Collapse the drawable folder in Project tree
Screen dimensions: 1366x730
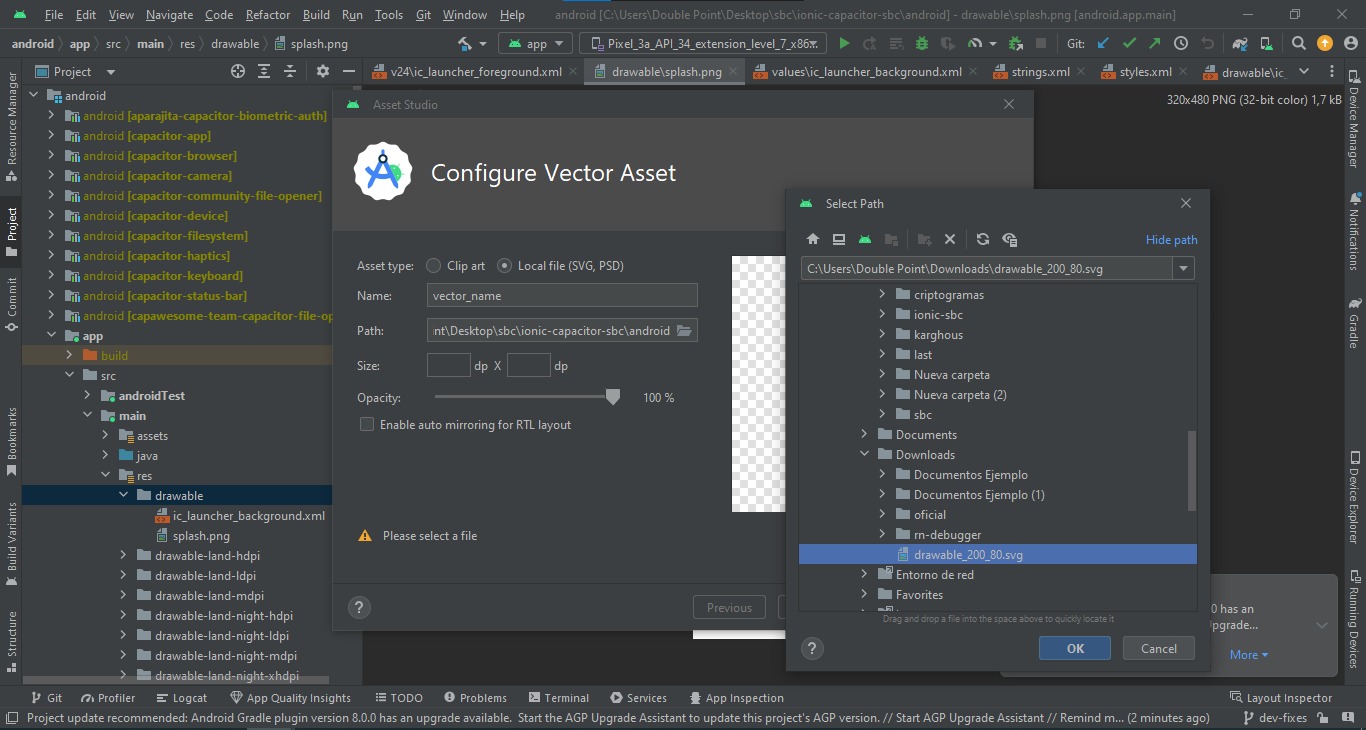click(x=124, y=496)
